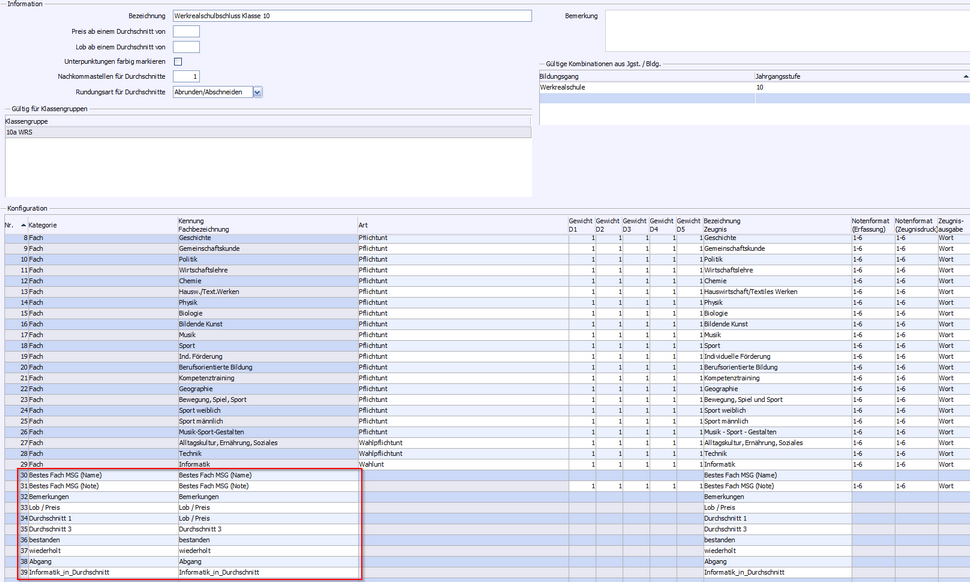Screen dimensions: 970x582
Task: Select the Informatik_in_Durchschnitt row
Action: pyautogui.click(x=100, y=573)
